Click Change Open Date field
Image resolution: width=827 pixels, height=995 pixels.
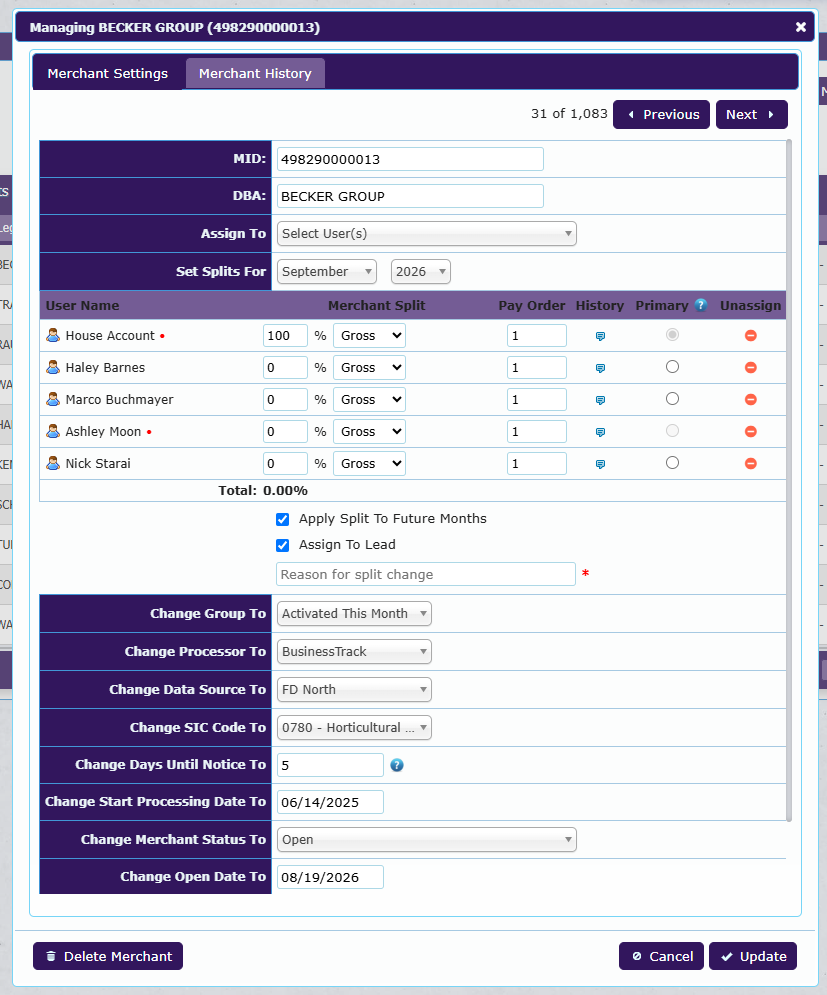pos(330,877)
